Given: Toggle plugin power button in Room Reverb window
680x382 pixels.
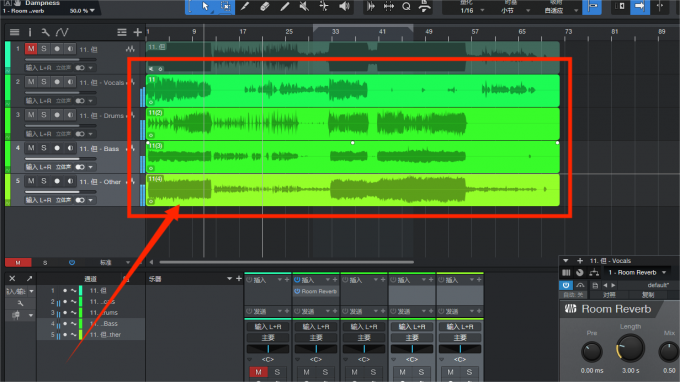Looking at the screenshot, I should pyautogui.click(x=566, y=285).
